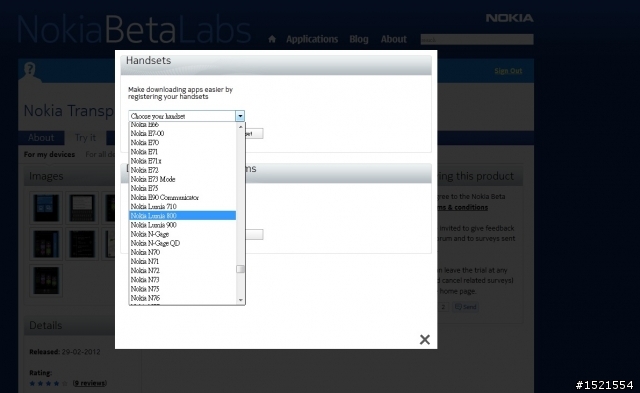Screen dimensions: 640x393
Task: Pick Nokia E75 entry
Action: tap(182, 188)
